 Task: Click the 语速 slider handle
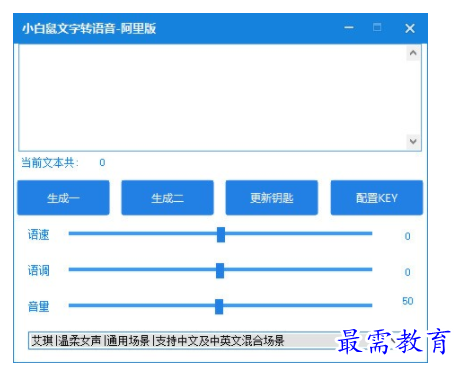coord(221,235)
